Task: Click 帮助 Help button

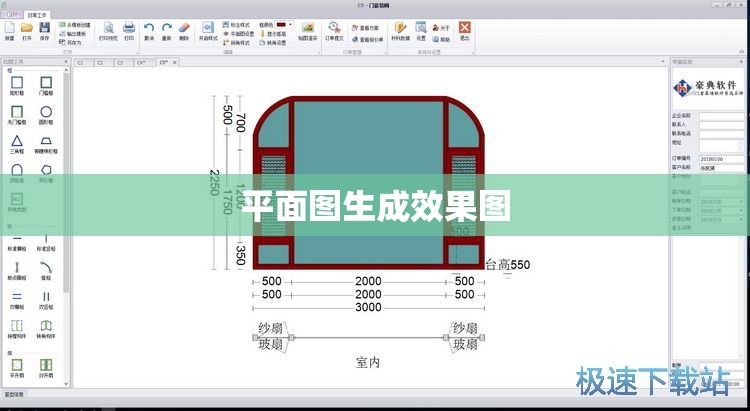Action: pos(441,40)
